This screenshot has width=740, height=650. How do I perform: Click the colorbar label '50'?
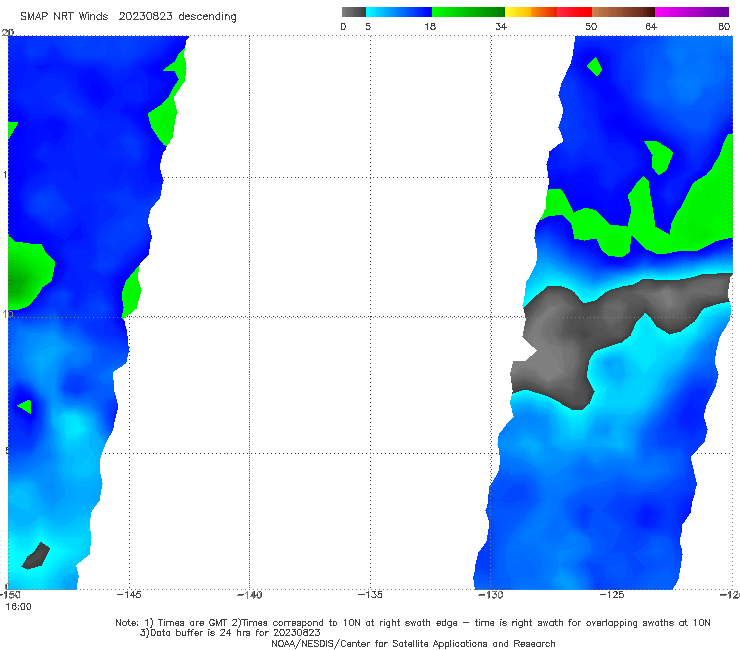pos(591,27)
